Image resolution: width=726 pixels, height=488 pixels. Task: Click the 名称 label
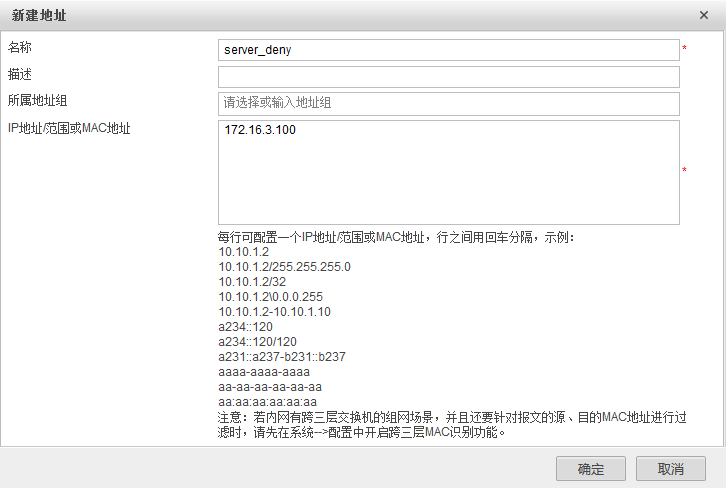coord(21,47)
